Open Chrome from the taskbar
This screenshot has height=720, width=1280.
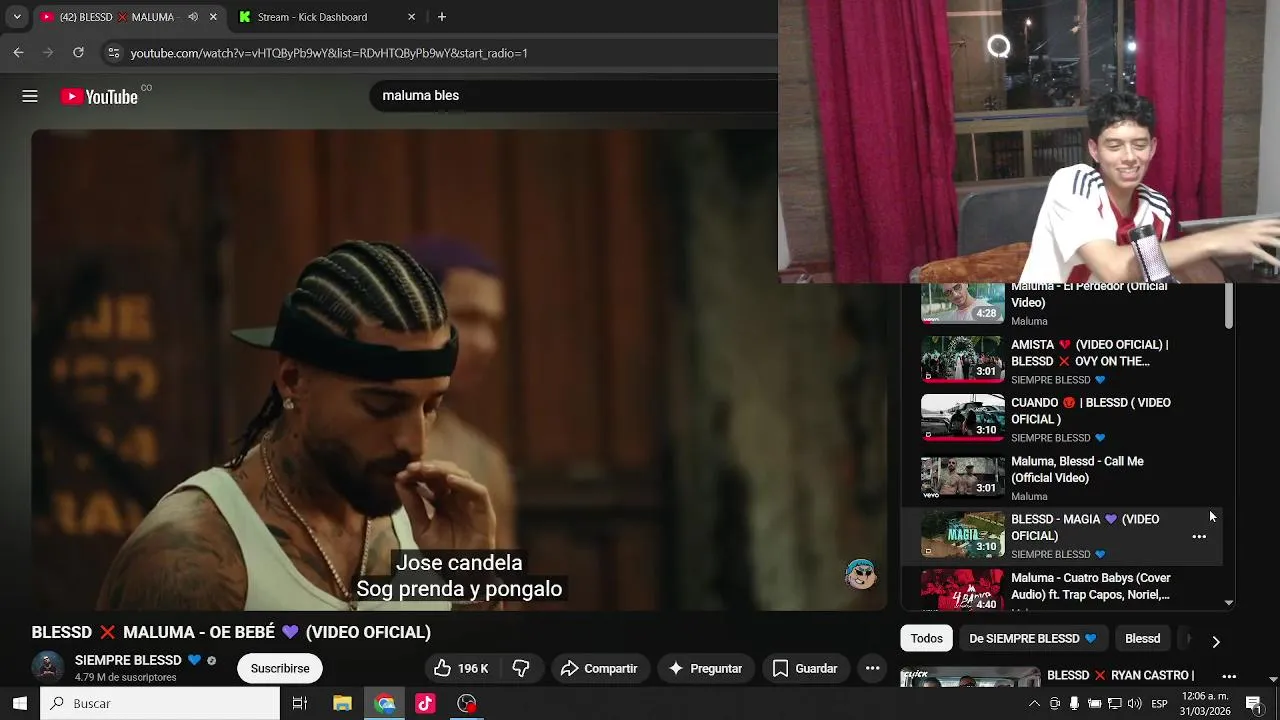pos(385,704)
